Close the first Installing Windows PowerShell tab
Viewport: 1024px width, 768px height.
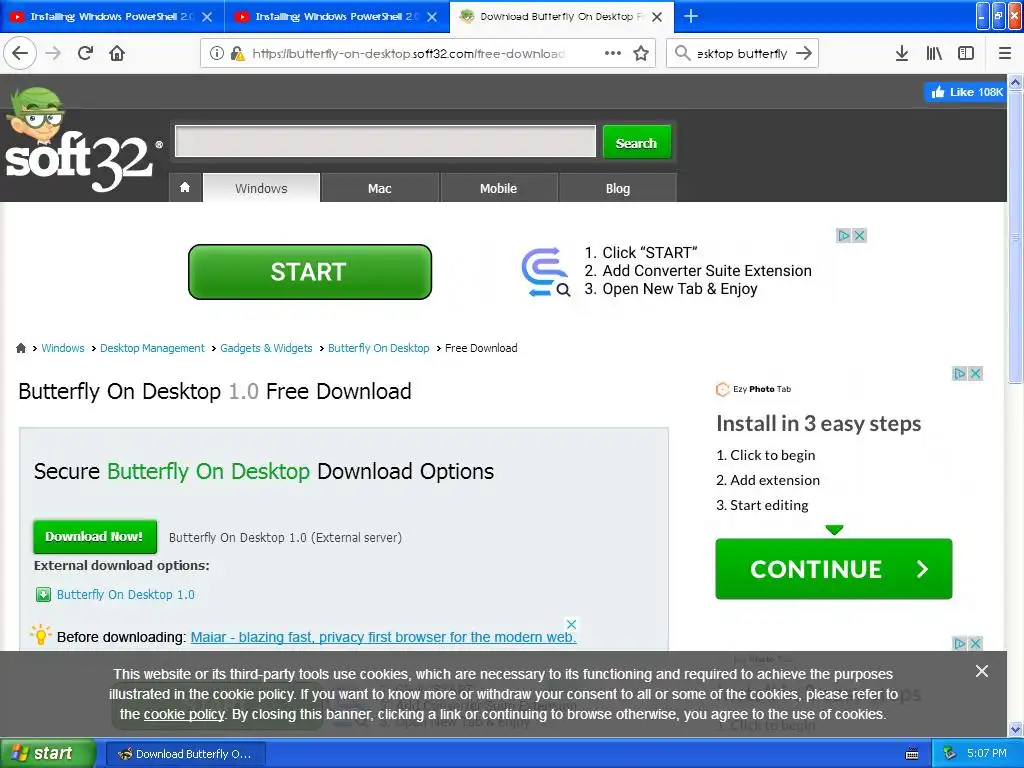click(207, 17)
